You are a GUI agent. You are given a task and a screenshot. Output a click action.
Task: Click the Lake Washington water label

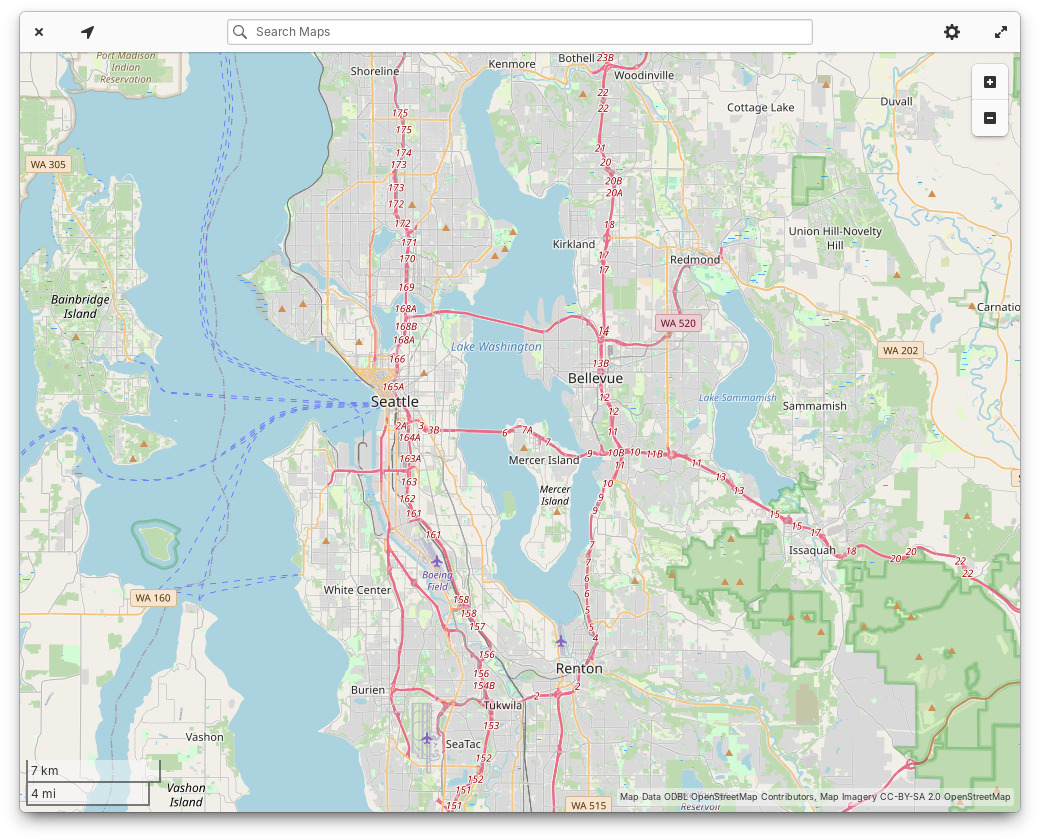[x=496, y=347]
